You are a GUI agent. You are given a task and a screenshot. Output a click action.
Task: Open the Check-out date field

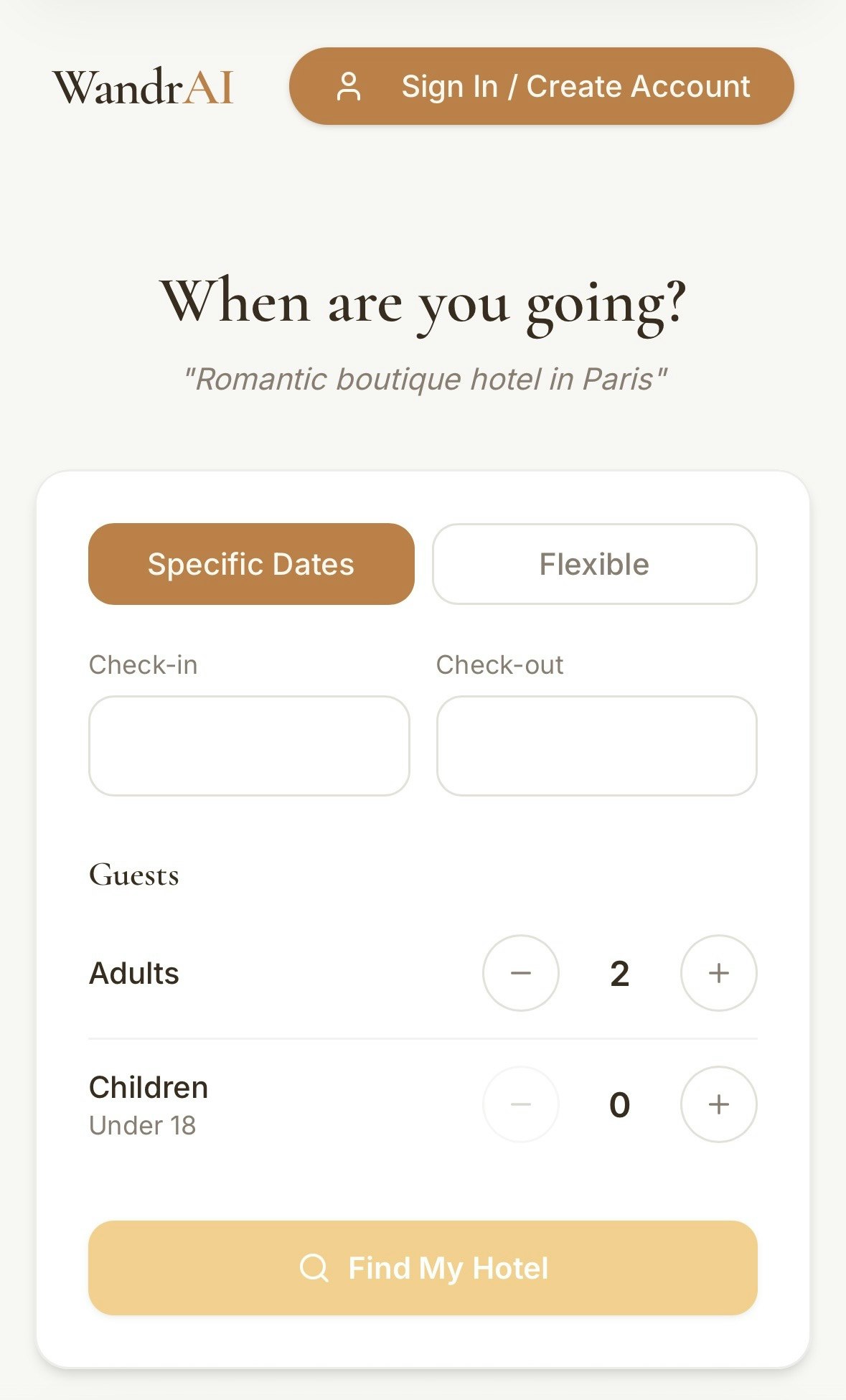[x=596, y=746]
